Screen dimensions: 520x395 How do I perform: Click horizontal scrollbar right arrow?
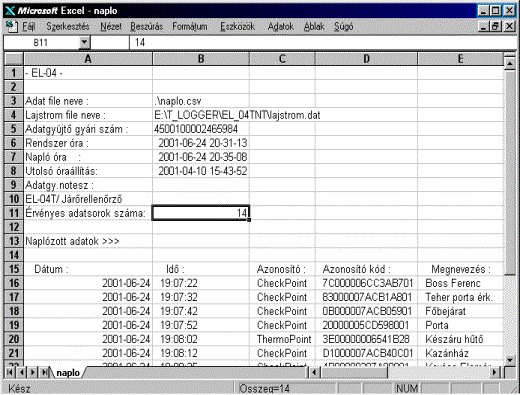click(x=495, y=372)
